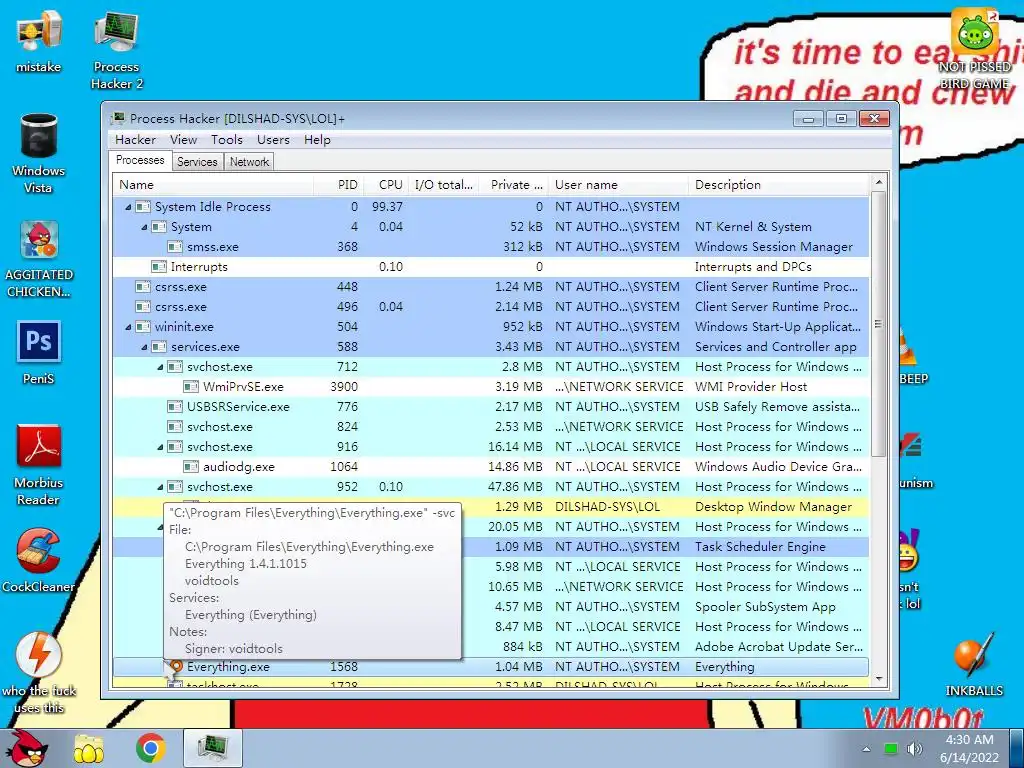Switch to the Network tab
This screenshot has width=1024, height=768.
249,162
